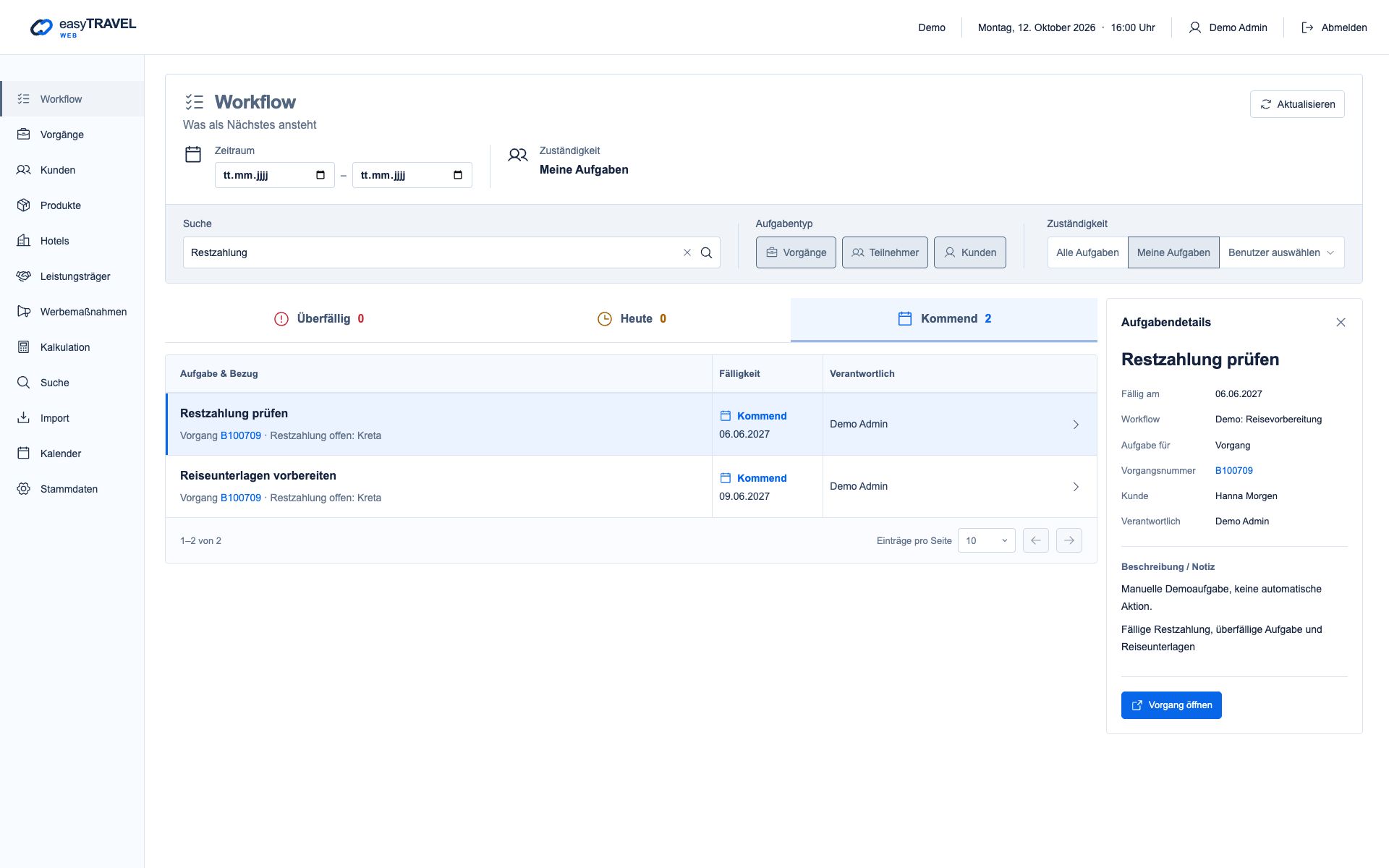Open B100709 link in Aufgabendetails
This screenshot has width=1389, height=868.
(1234, 470)
